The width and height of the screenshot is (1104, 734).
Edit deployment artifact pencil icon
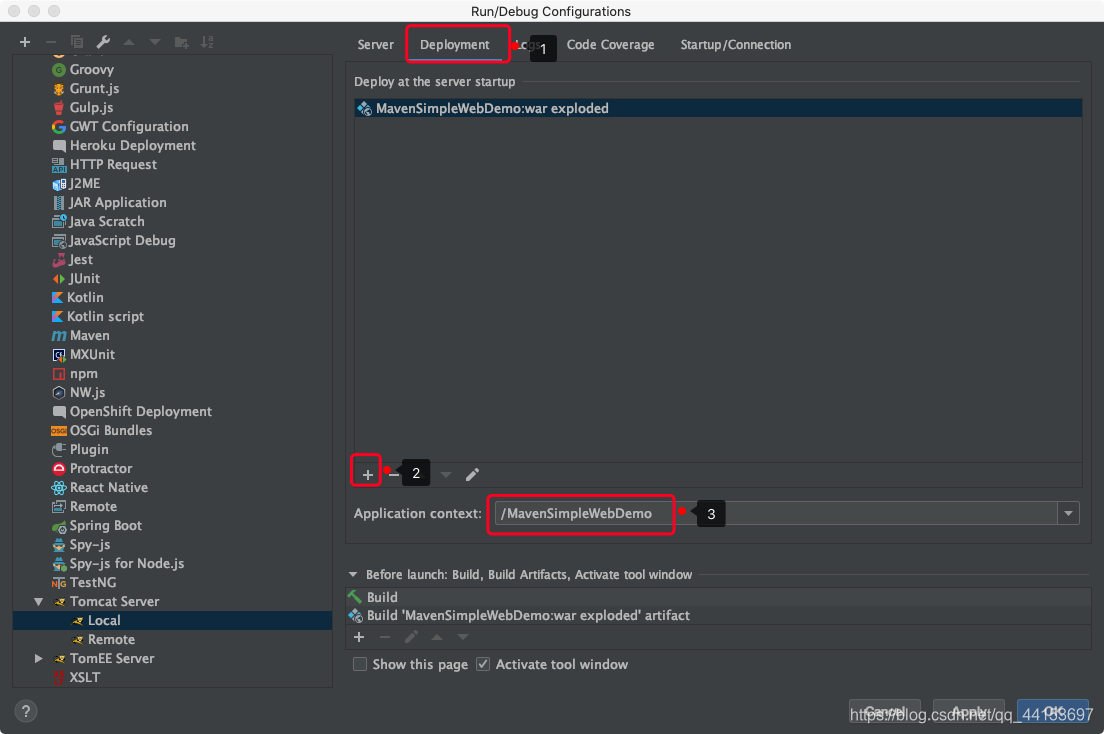point(472,474)
